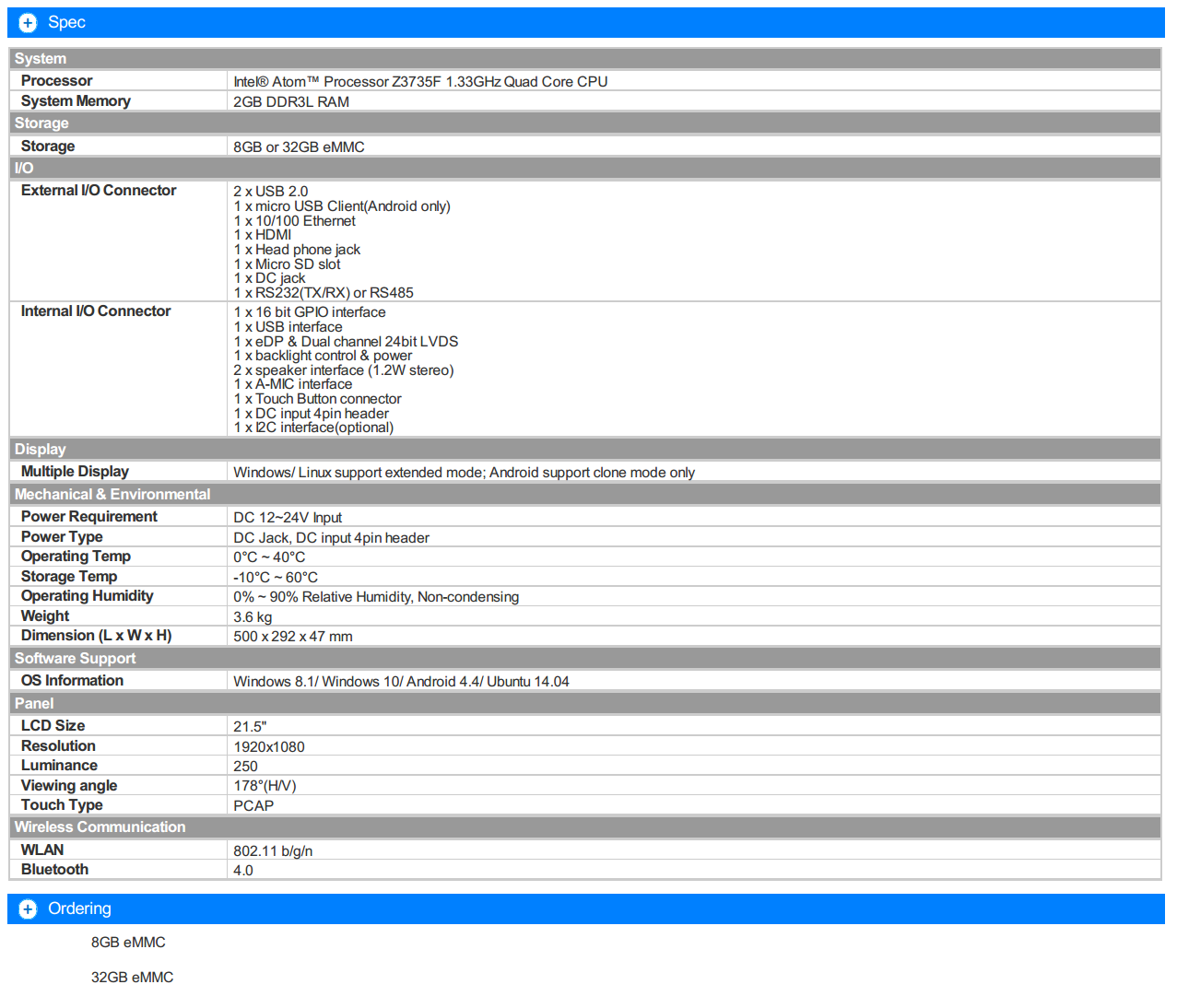This screenshot has height=1008, width=1177.
Task: Select the 1 x HDMI line
Action: point(263,235)
